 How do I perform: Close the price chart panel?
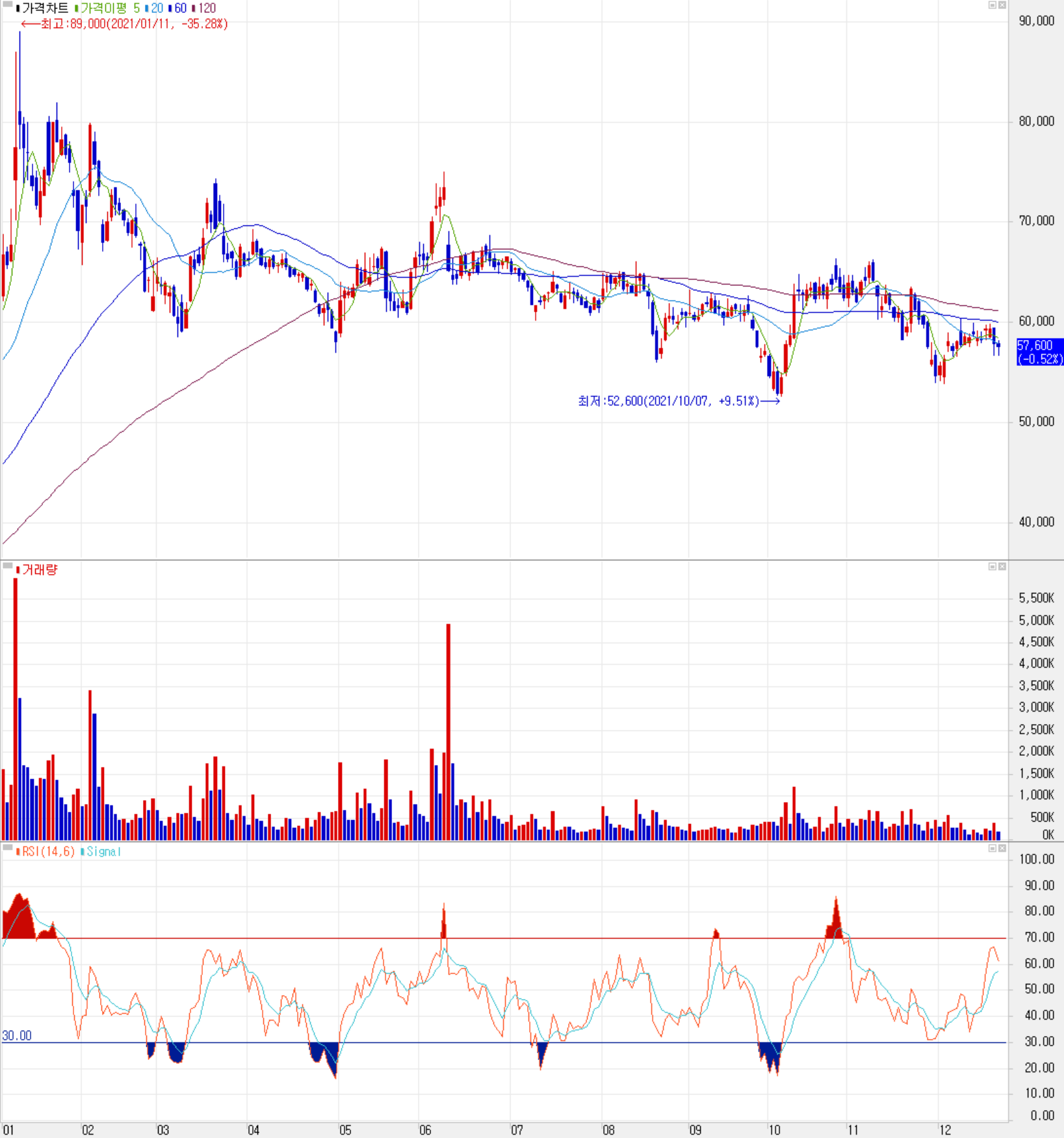[1002, 5]
